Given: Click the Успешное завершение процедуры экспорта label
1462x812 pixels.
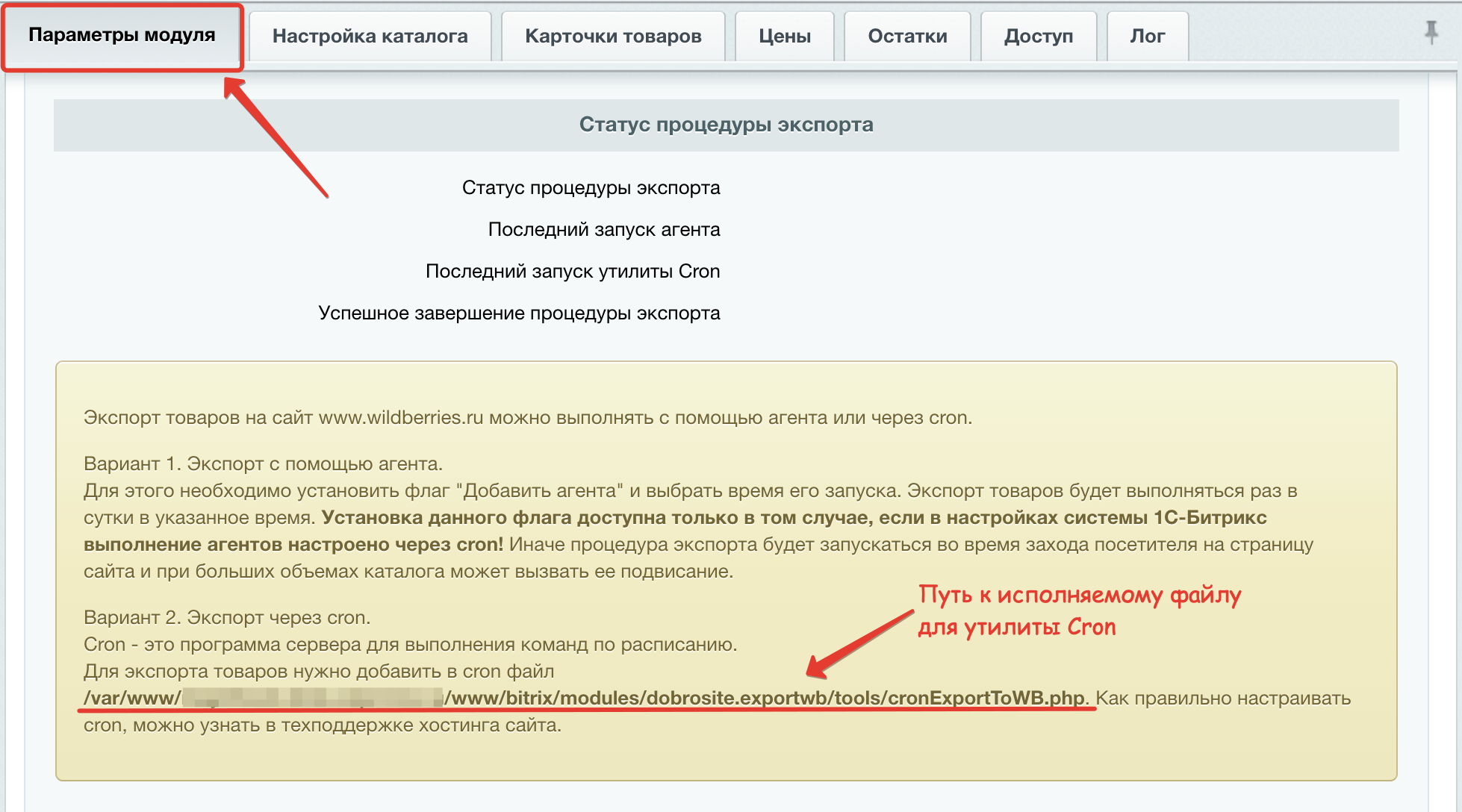Looking at the screenshot, I should coord(519,313).
